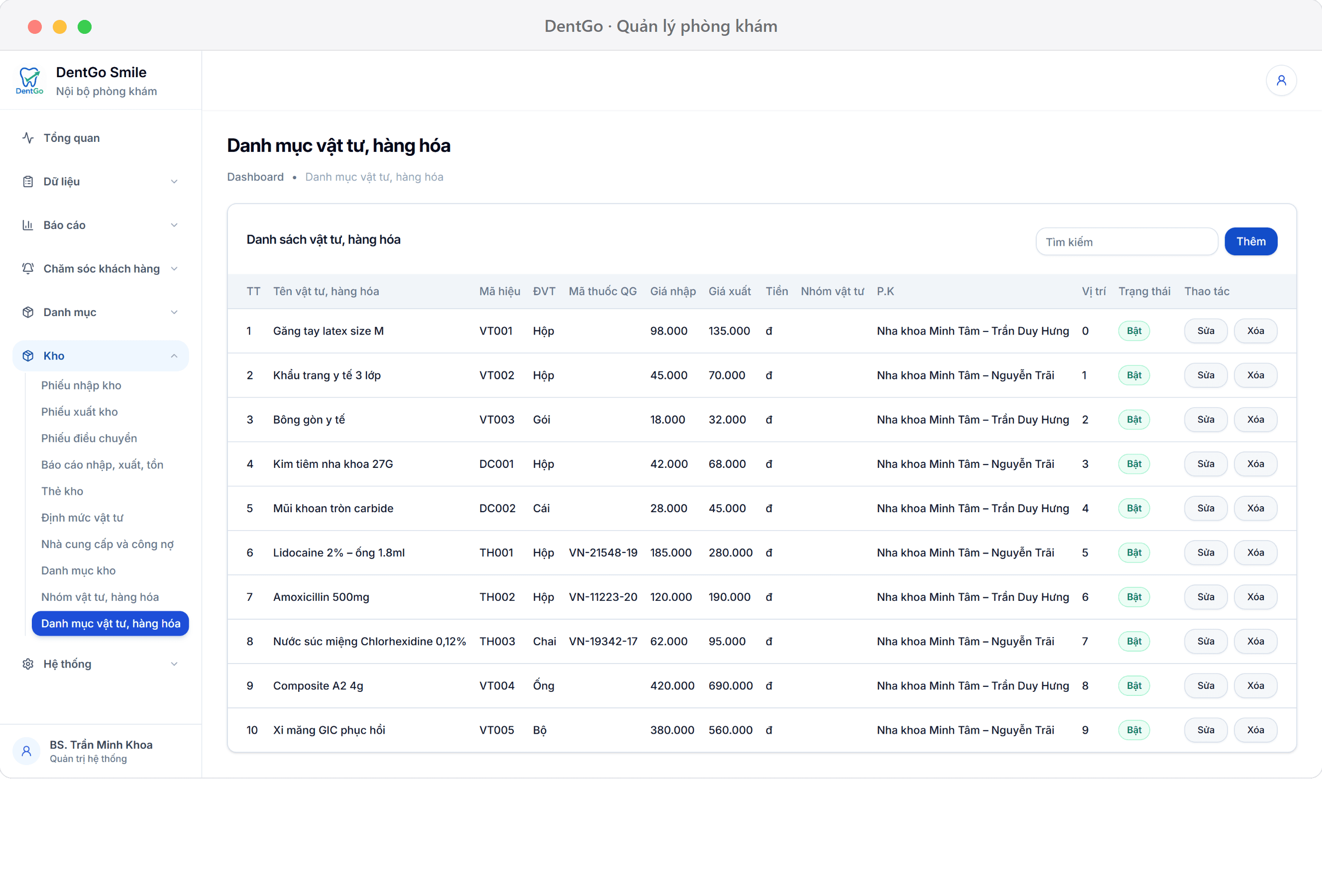Click the Tổng quan activity icon
1322x896 pixels.
pos(28,138)
